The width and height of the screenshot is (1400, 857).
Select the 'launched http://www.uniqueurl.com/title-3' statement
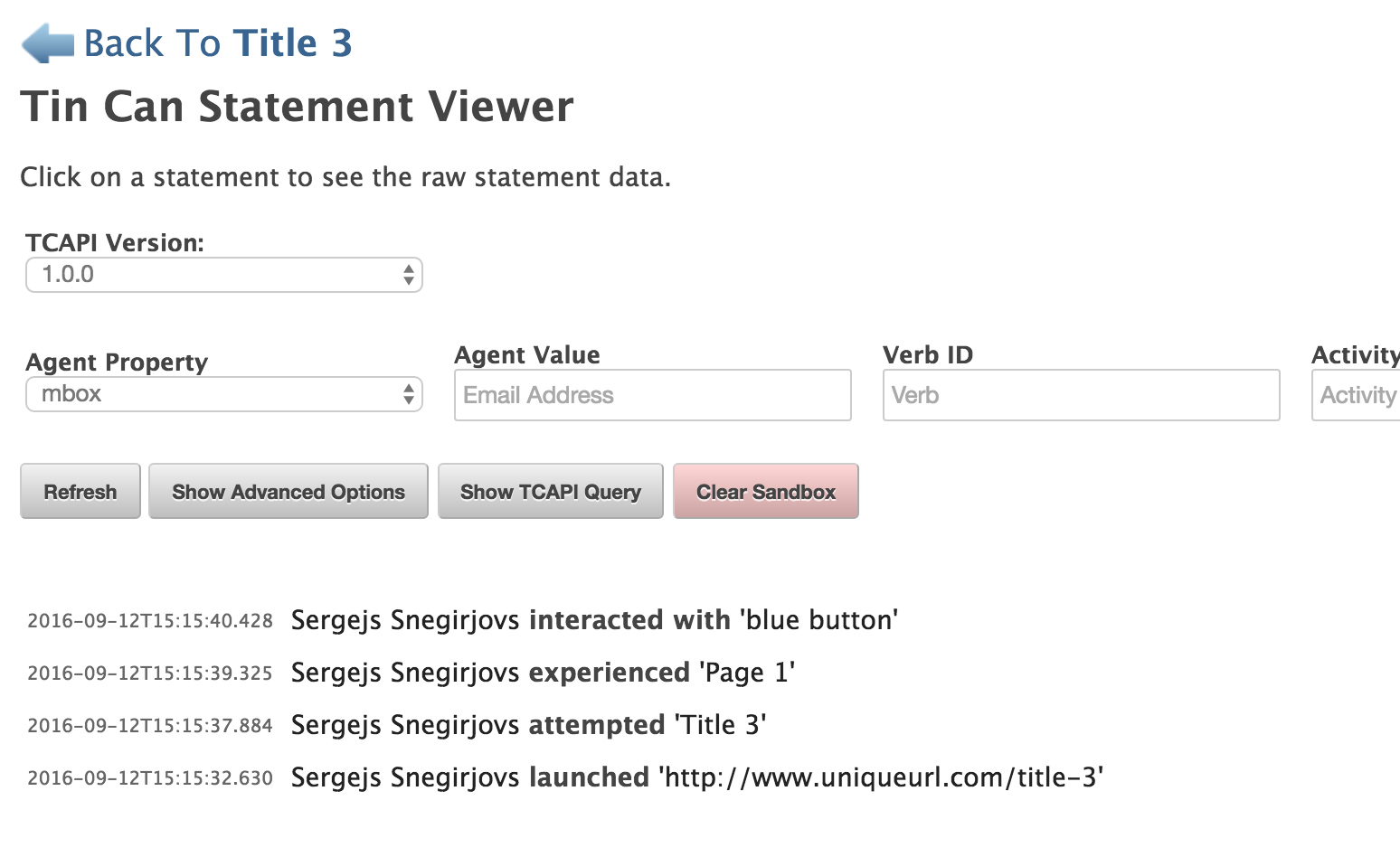pos(697,777)
